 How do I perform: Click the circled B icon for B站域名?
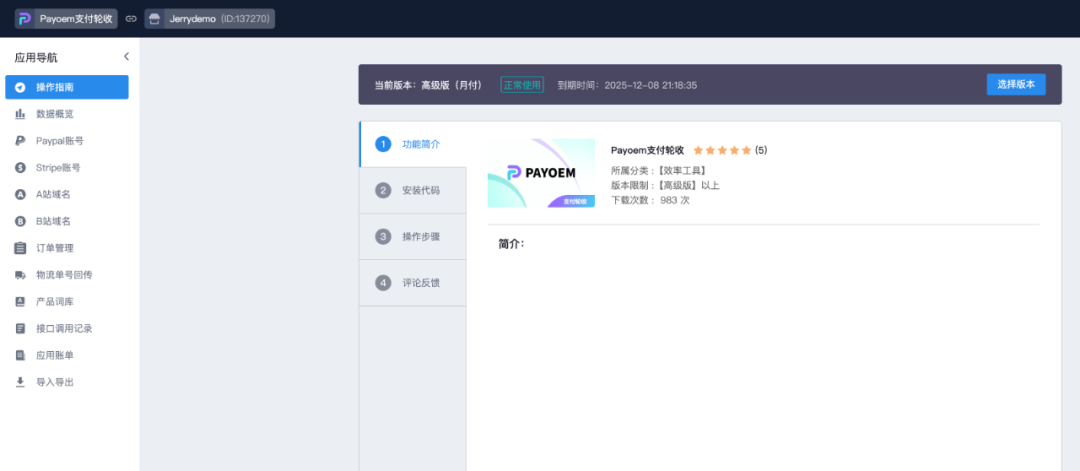pyautogui.click(x=20, y=221)
